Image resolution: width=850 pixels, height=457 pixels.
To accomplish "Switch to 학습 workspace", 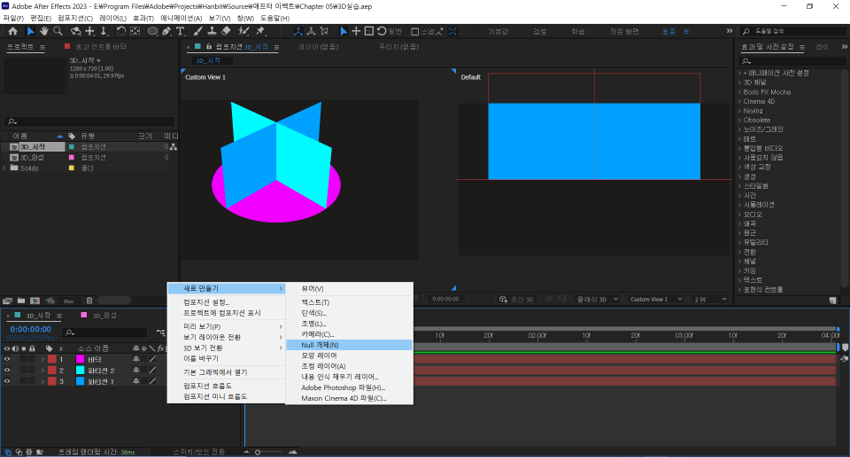I will [x=578, y=31].
